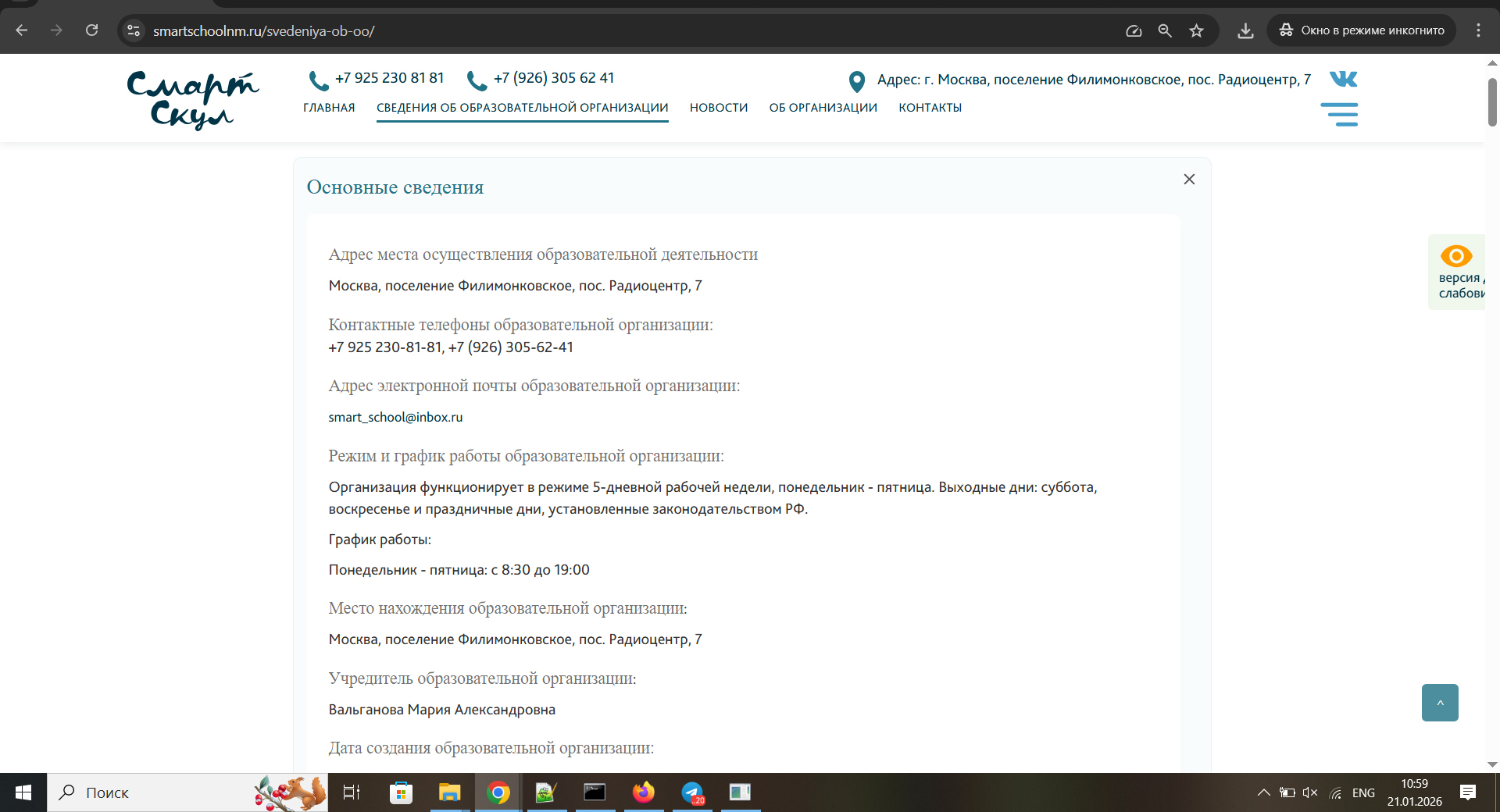Open the ENG language switcher

click(1363, 792)
